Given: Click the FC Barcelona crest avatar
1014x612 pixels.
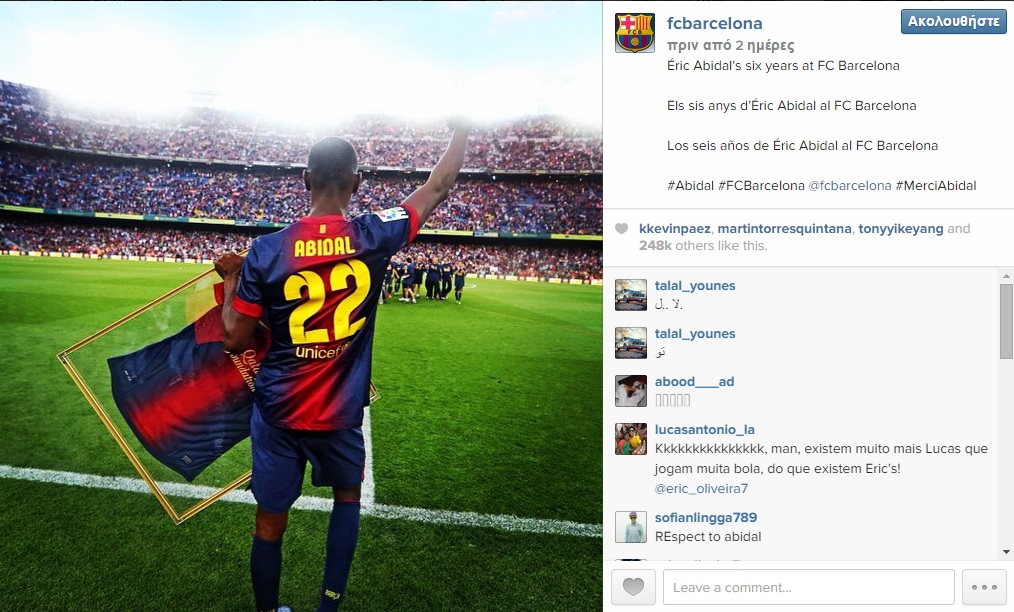Looking at the screenshot, I should (x=634, y=33).
